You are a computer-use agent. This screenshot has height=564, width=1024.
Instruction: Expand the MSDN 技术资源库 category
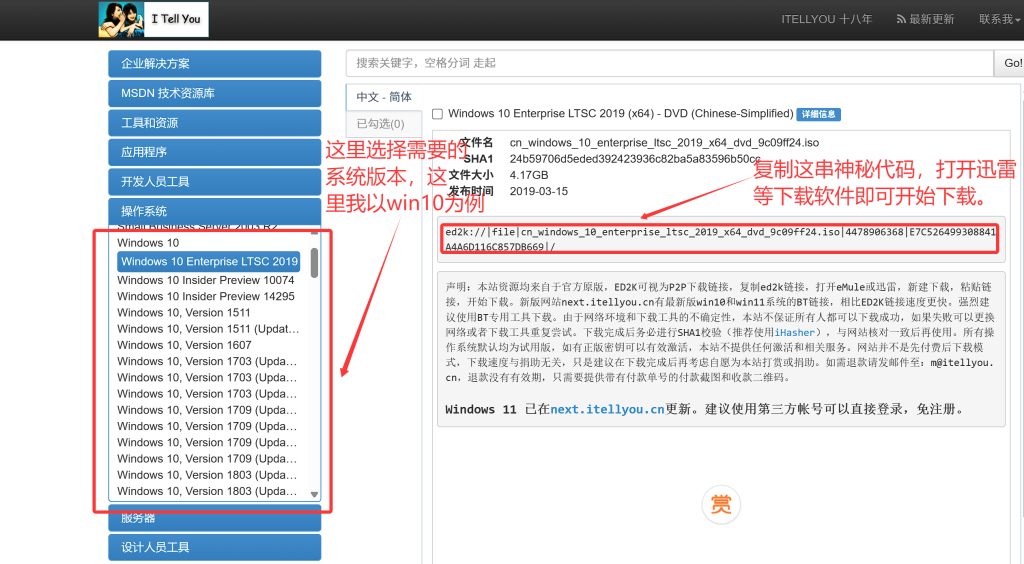[214, 93]
